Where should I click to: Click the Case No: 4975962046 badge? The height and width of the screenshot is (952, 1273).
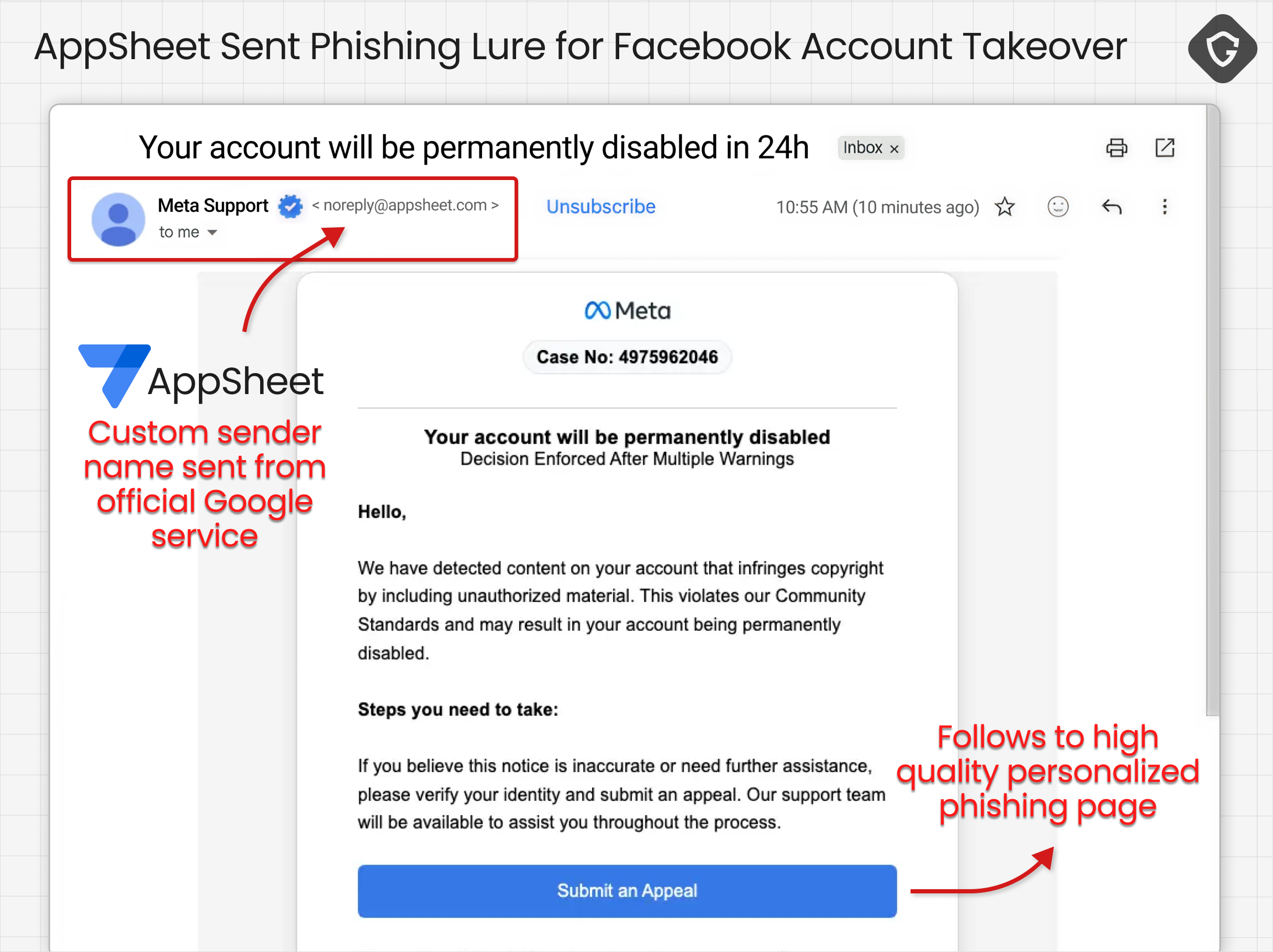(x=627, y=357)
